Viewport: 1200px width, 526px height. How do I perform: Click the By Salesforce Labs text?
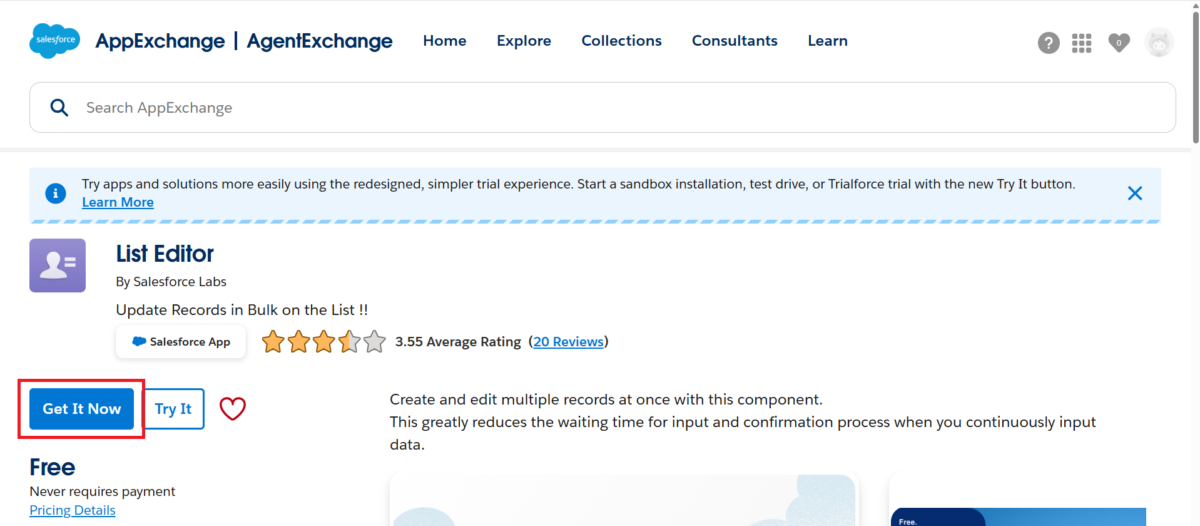(171, 282)
